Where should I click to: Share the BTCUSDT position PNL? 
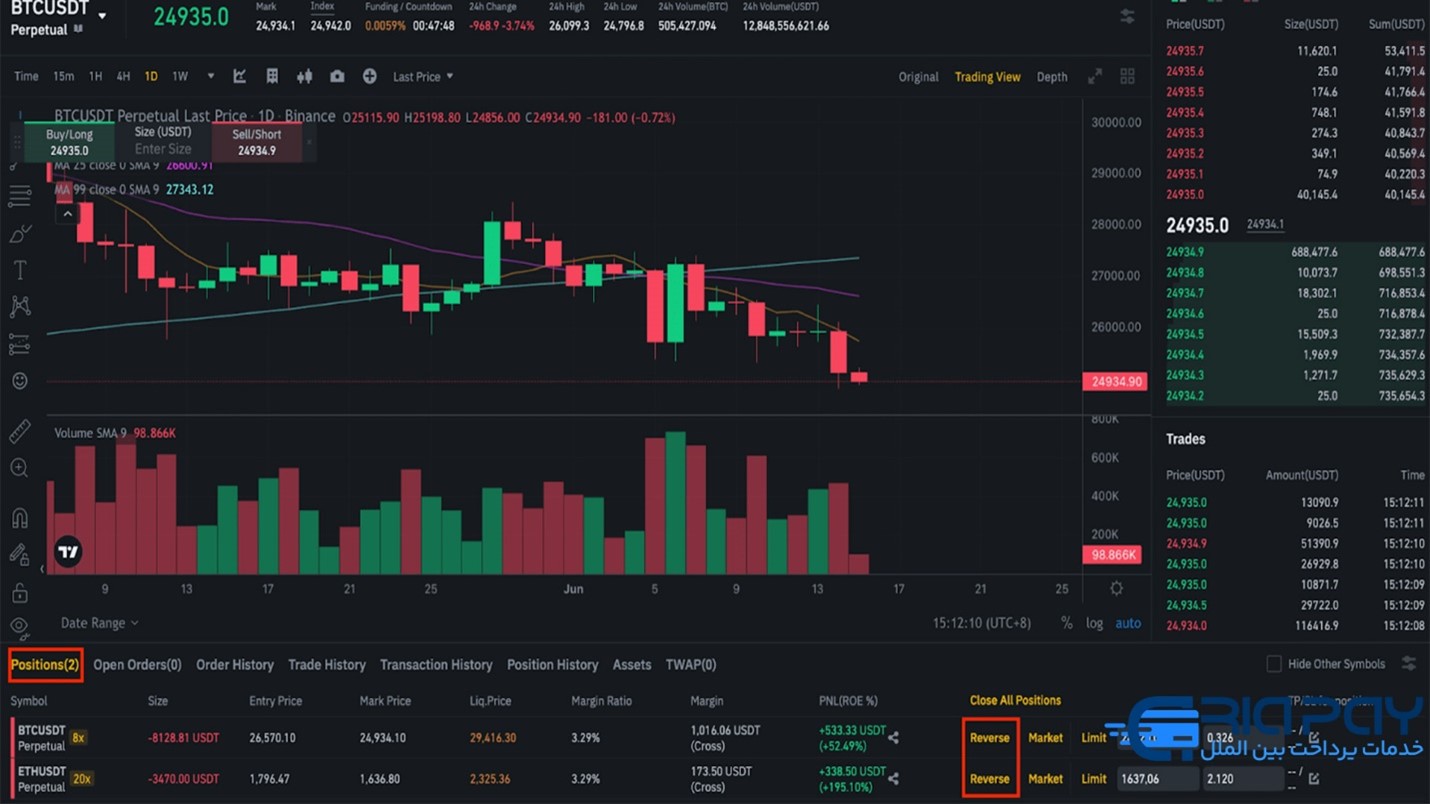(893, 738)
